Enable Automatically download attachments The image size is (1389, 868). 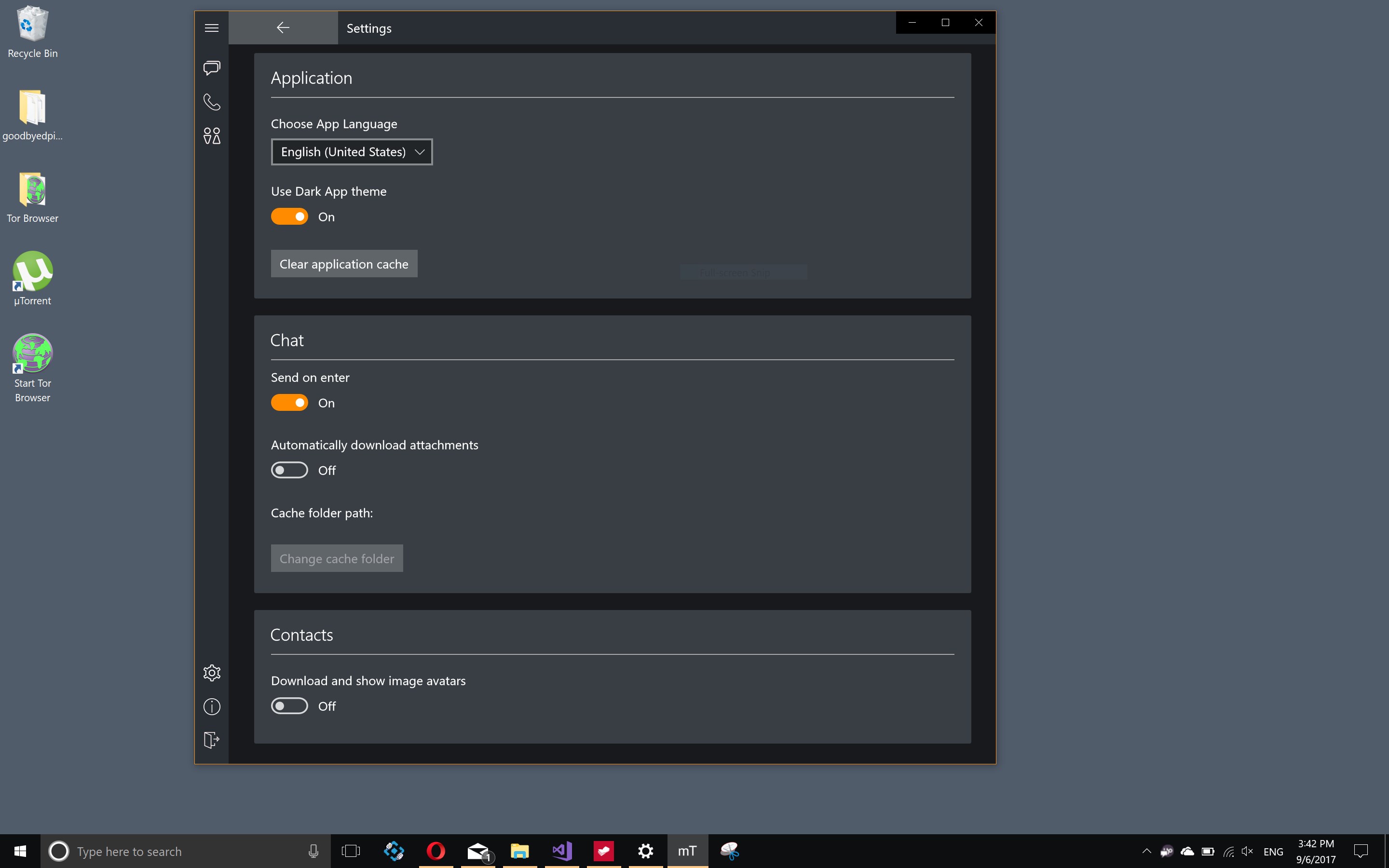(290, 470)
